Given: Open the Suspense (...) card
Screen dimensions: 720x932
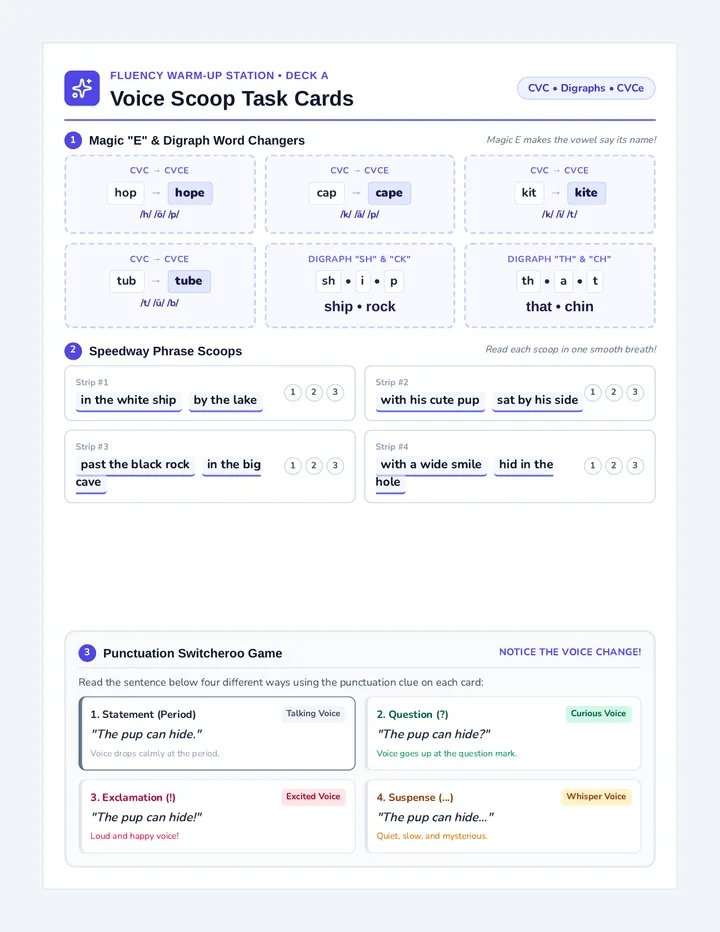Looking at the screenshot, I should (504, 817).
